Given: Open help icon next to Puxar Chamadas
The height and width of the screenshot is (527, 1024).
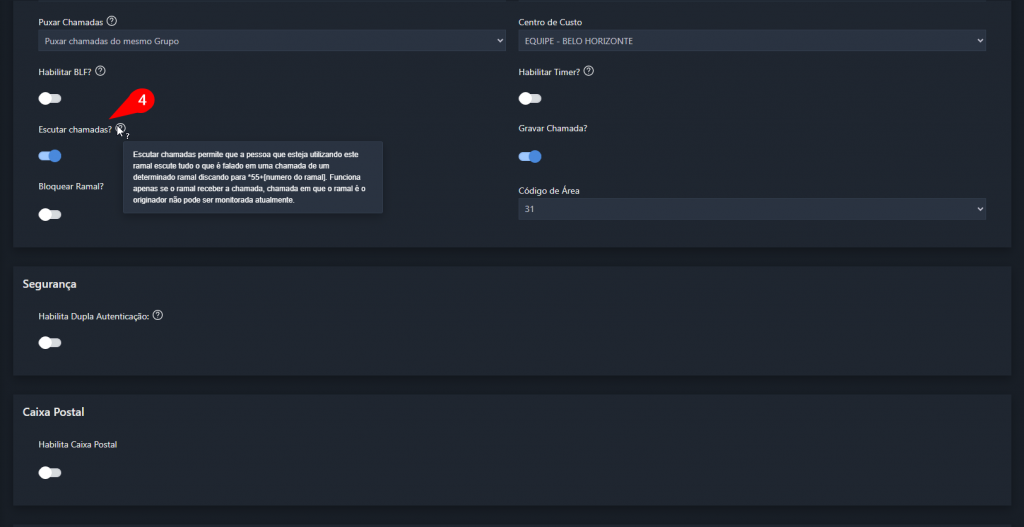Looking at the screenshot, I should coord(112,22).
